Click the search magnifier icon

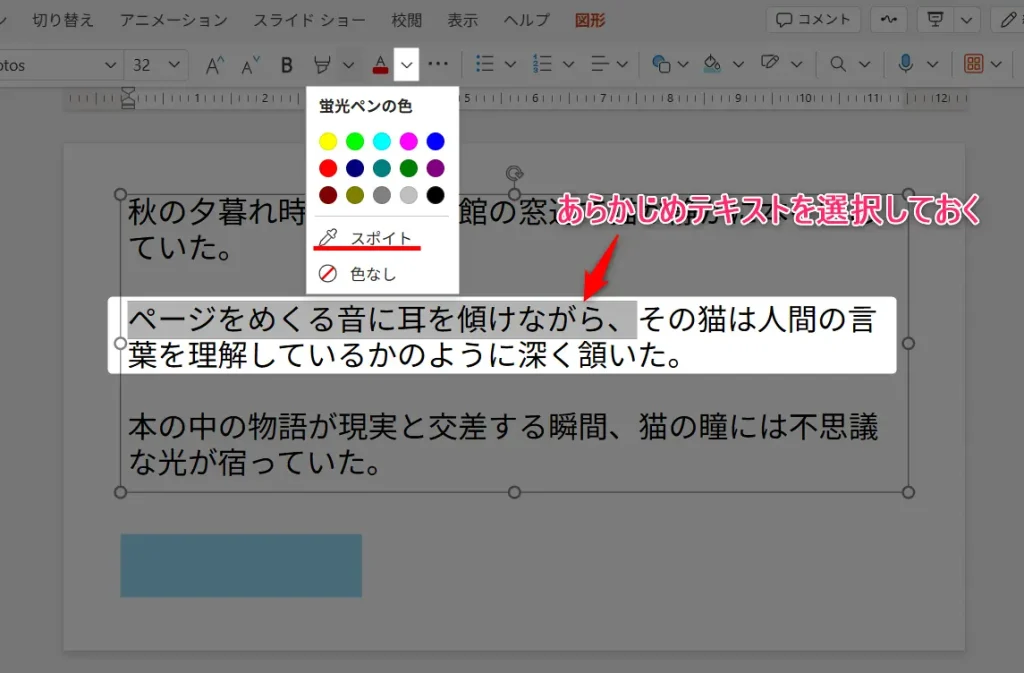point(838,64)
